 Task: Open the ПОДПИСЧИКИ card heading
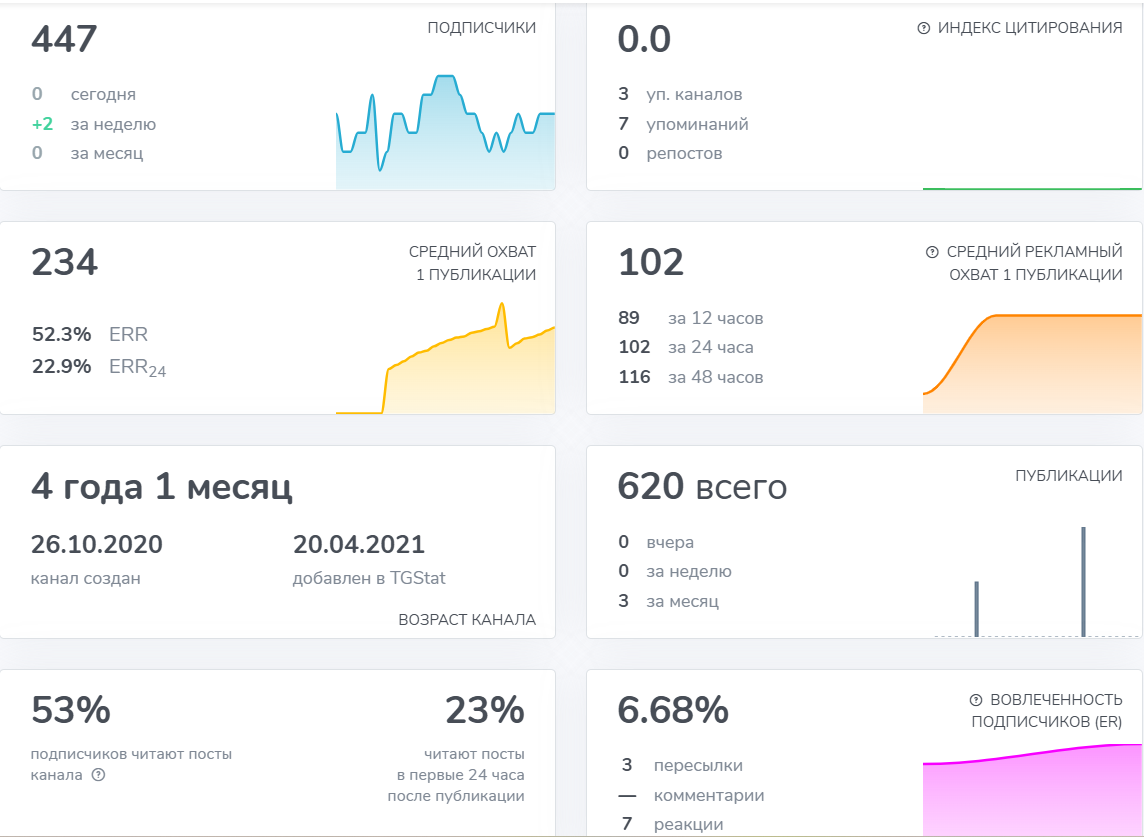click(x=482, y=28)
